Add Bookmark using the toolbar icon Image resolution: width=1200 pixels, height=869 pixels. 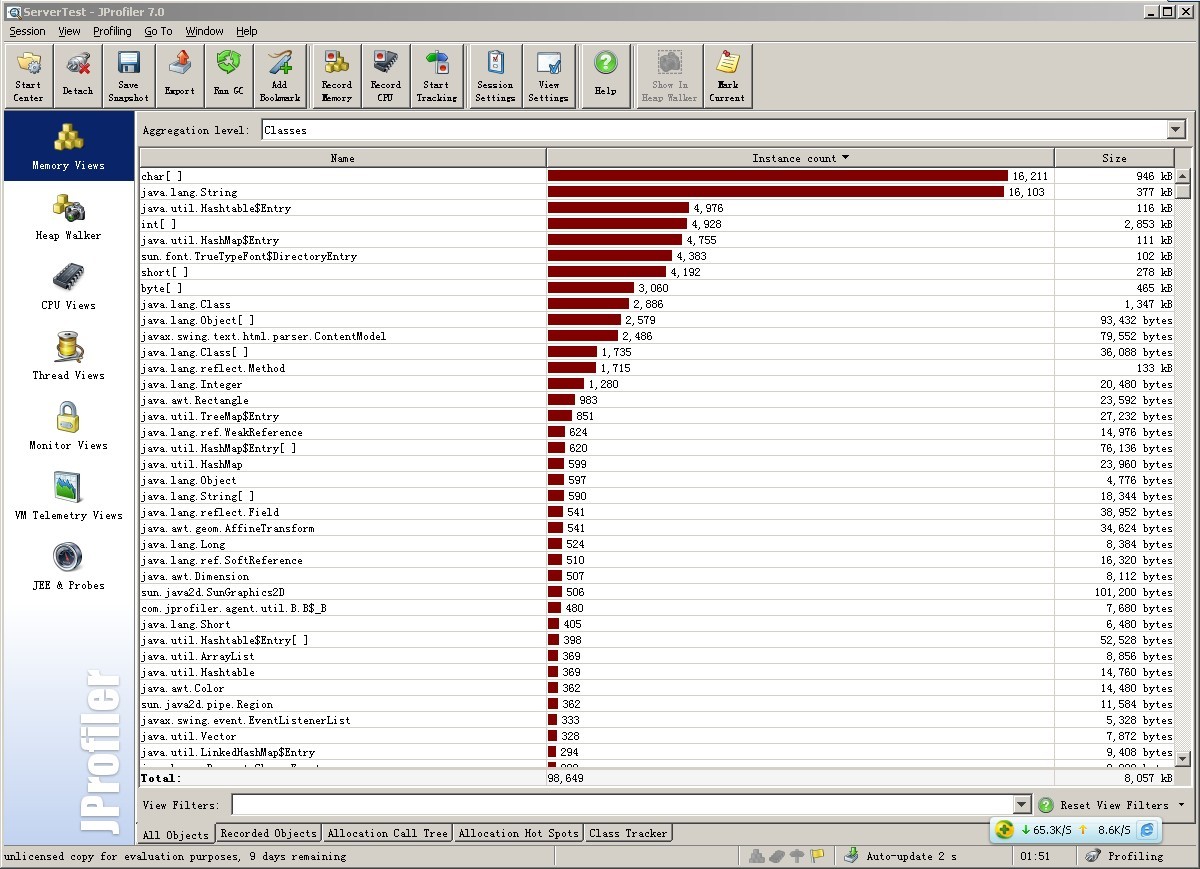click(x=280, y=76)
